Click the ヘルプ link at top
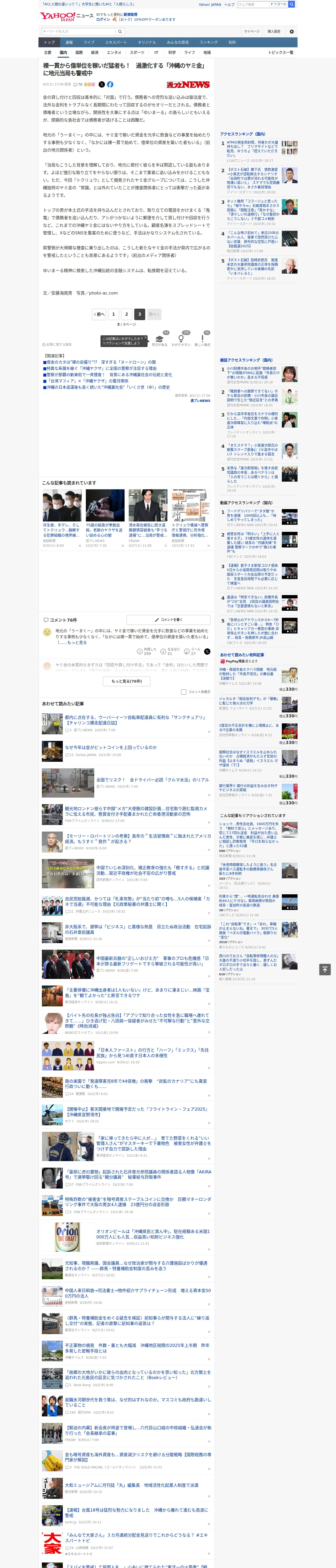The width and height of the screenshot is (336, 1568). (229, 4)
